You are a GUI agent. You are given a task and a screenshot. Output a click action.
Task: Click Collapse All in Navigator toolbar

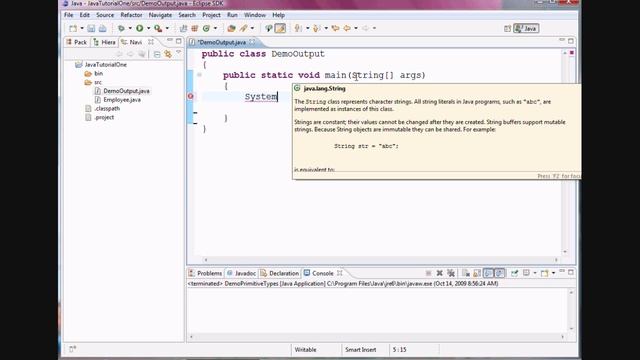coord(157,54)
